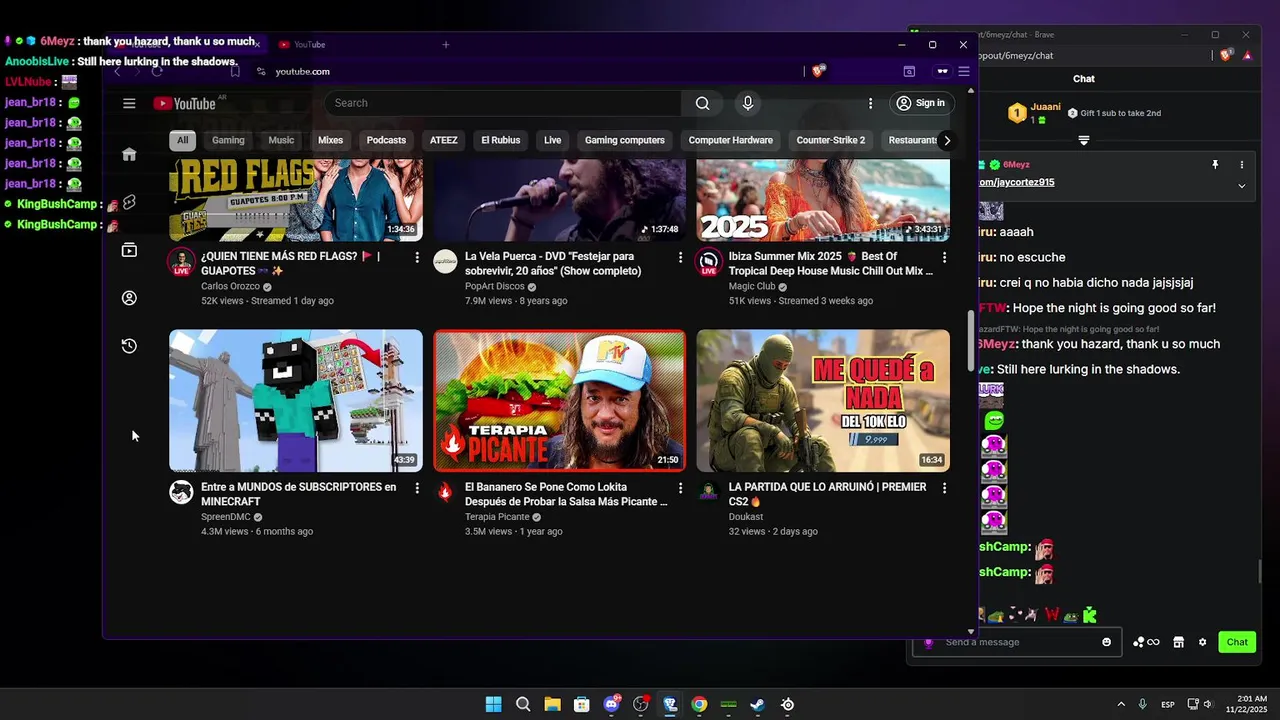Viewport: 1280px width, 720px height.
Task: Visit the Magic Club channel link
Action: click(x=752, y=286)
